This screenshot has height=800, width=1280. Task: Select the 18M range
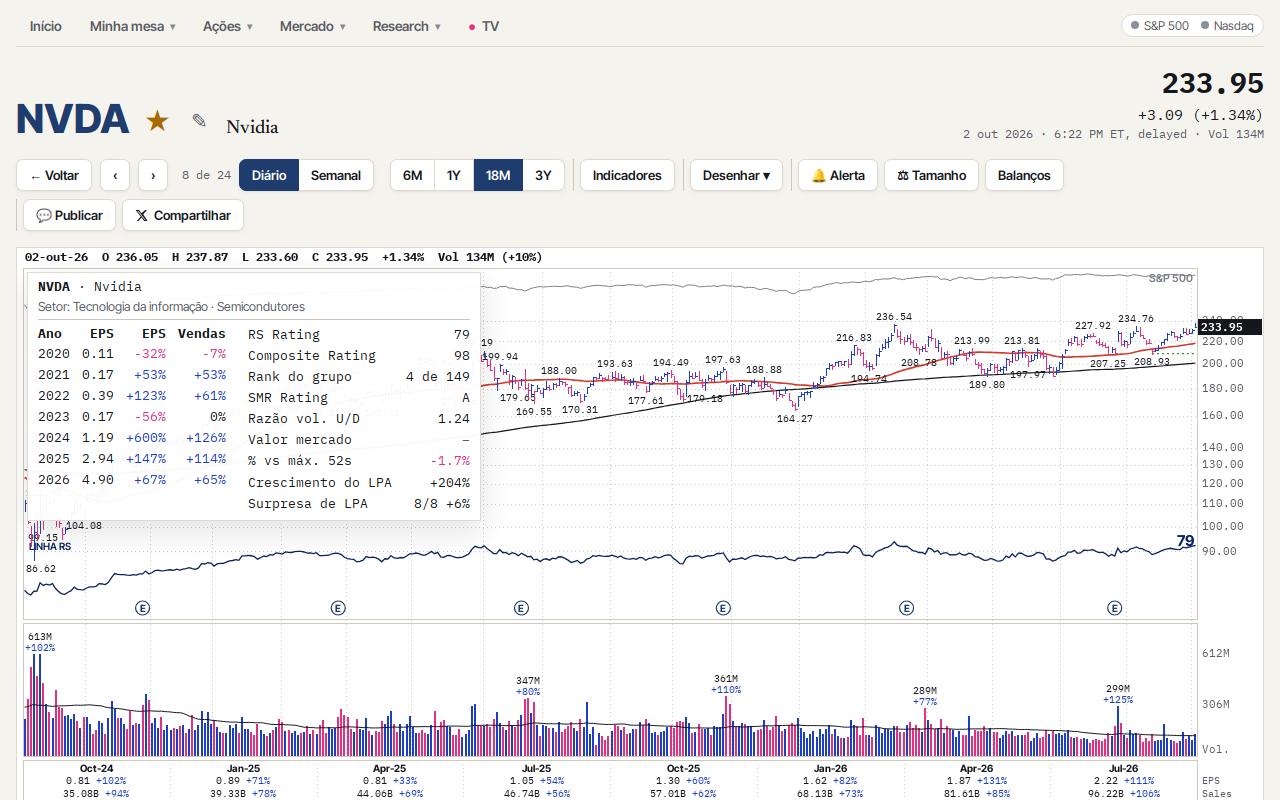pos(498,175)
